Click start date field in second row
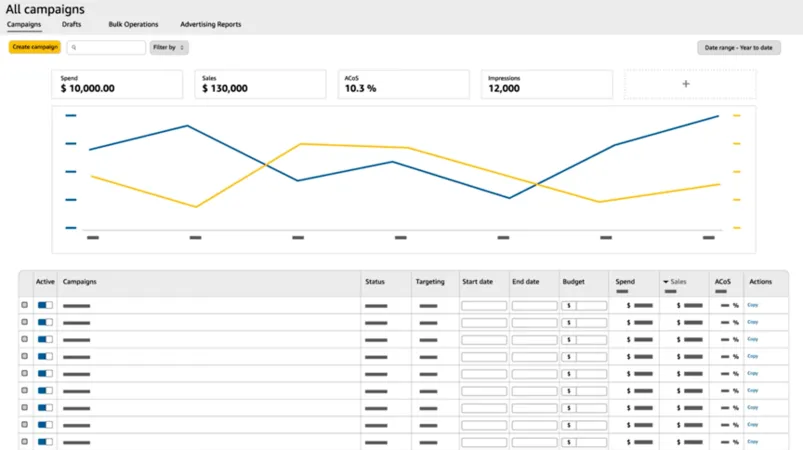 tap(484, 323)
